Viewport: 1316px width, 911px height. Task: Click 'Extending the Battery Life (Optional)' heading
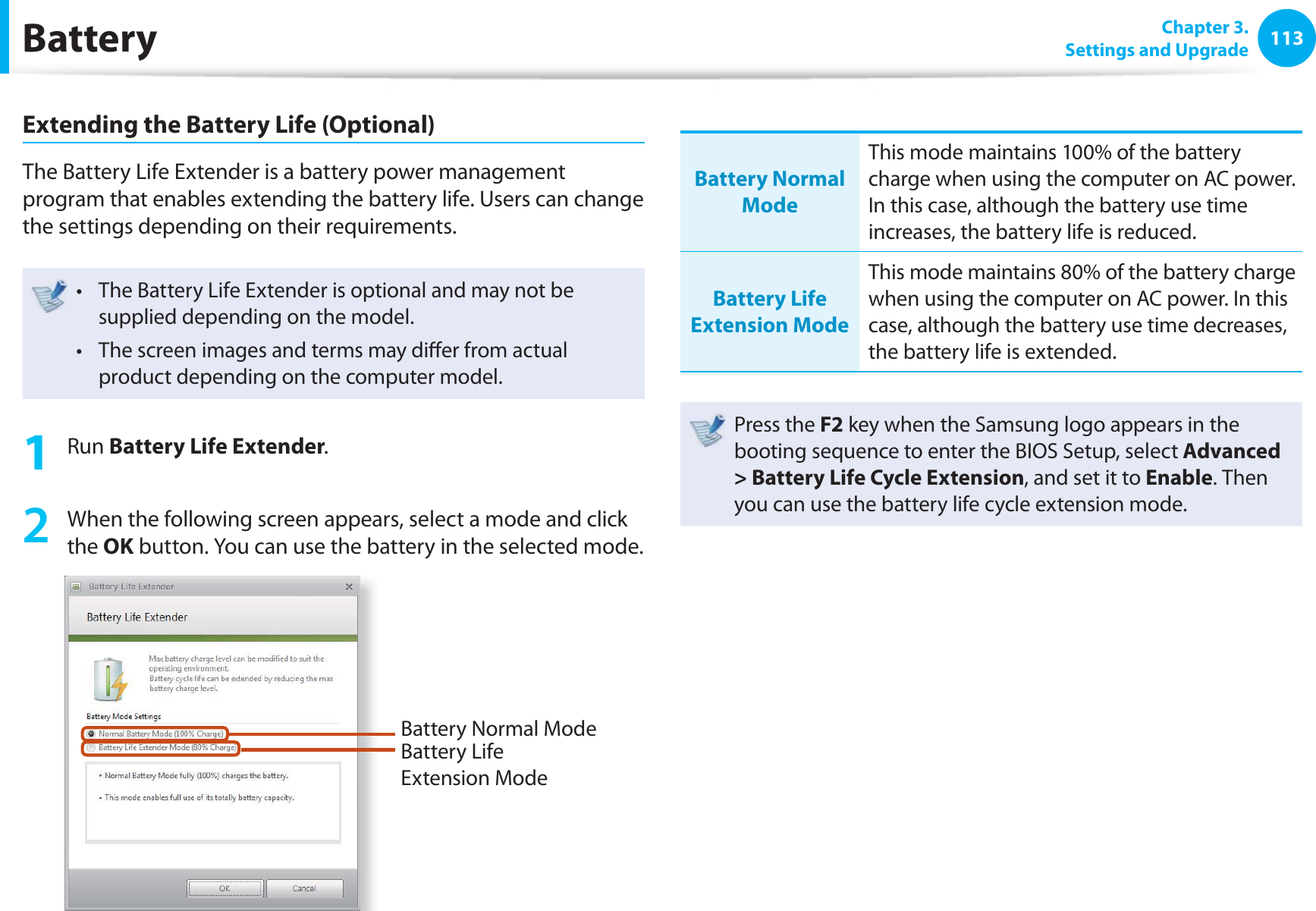point(228,124)
